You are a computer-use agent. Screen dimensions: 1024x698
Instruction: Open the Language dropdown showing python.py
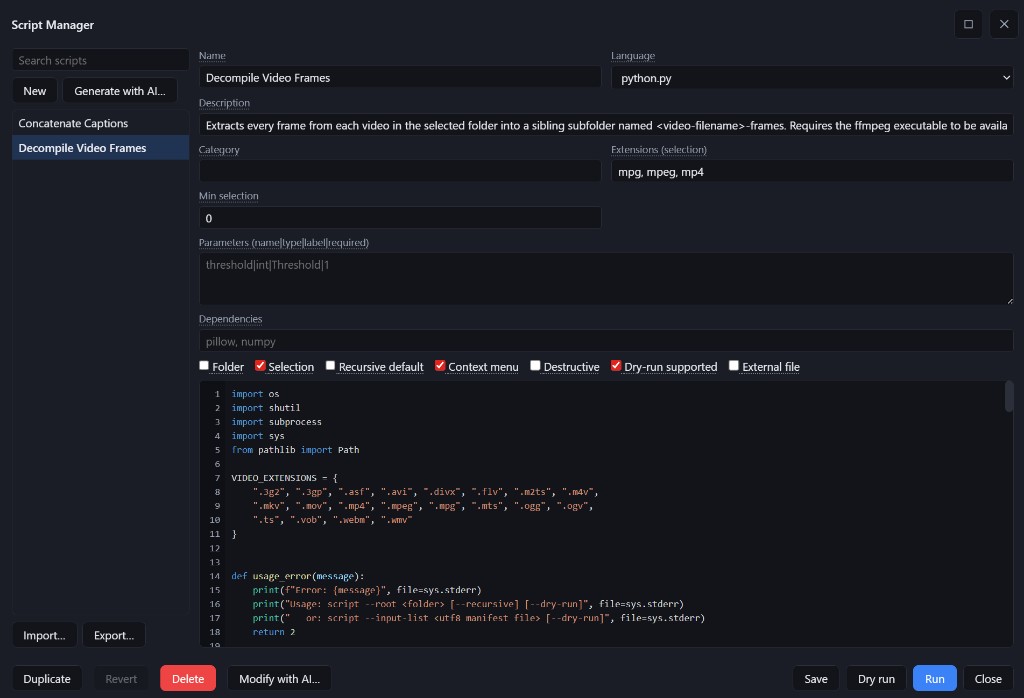(x=812, y=78)
